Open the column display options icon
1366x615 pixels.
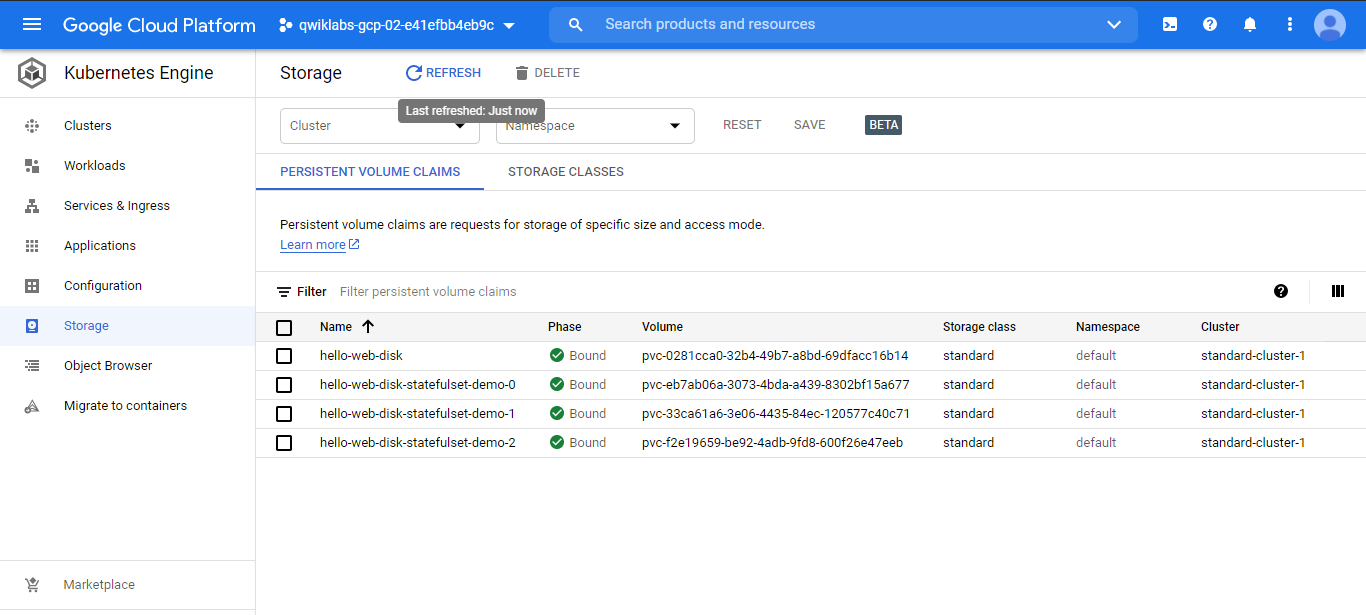pos(1338,292)
